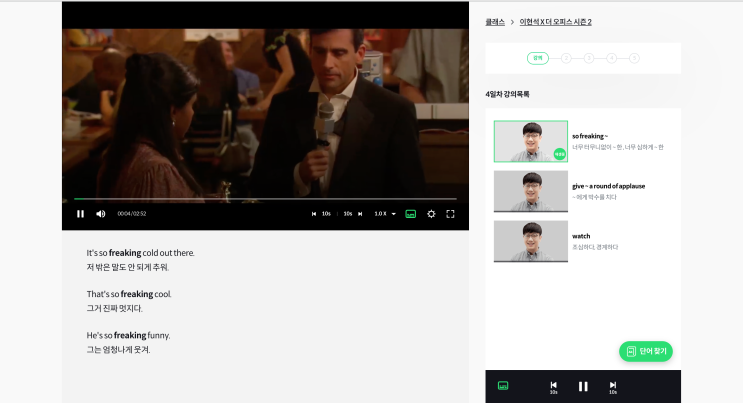The width and height of the screenshot is (743, 403).
Task: Mute the video volume speaker icon
Action: [100, 214]
